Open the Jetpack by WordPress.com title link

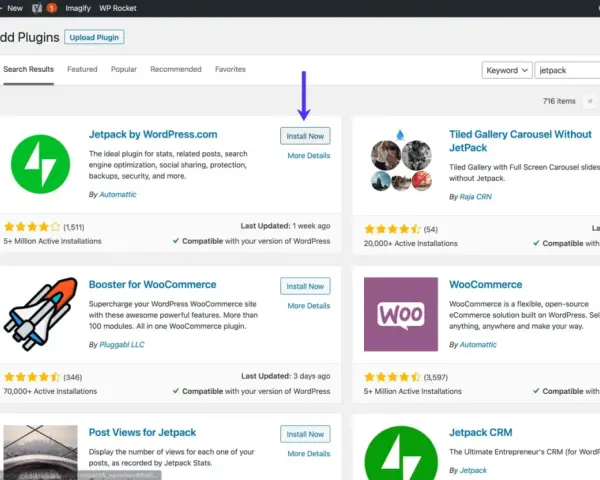(x=153, y=134)
